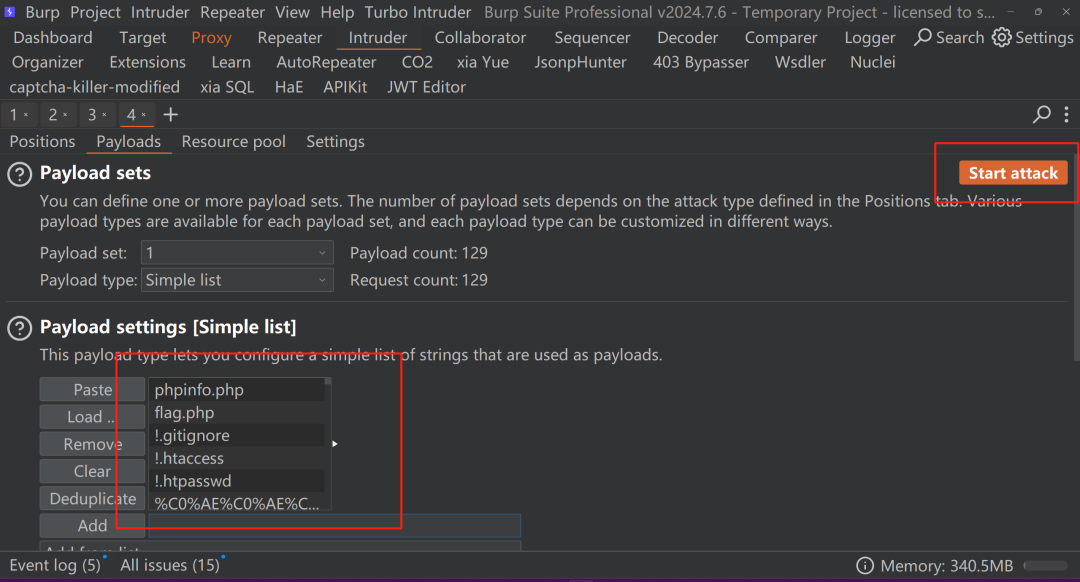This screenshot has width=1080, height=582.
Task: Select the flag.php payload entry
Action: [237, 413]
